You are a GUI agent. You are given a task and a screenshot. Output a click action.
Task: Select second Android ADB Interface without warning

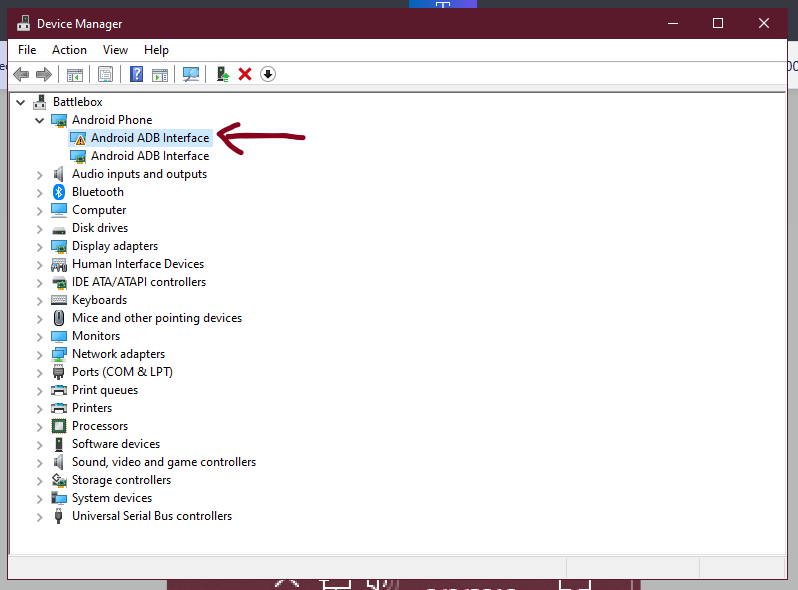point(140,156)
